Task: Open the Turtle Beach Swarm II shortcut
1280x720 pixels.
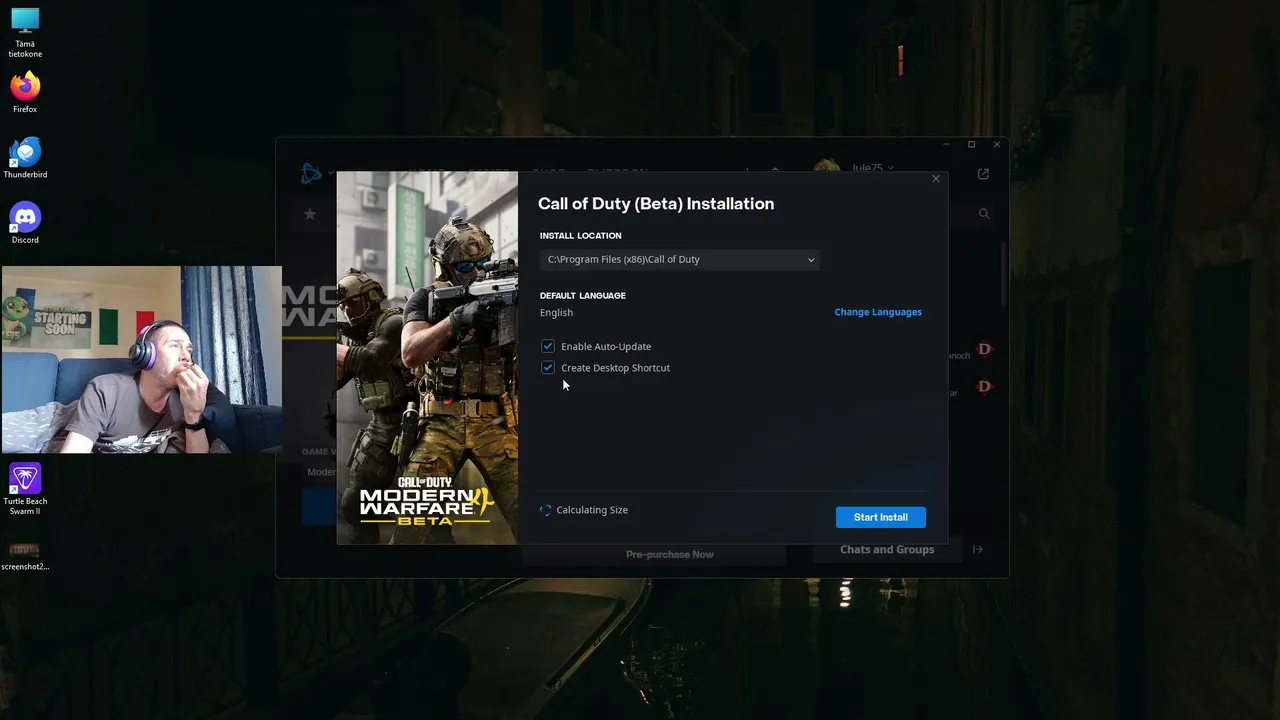Action: point(25,489)
